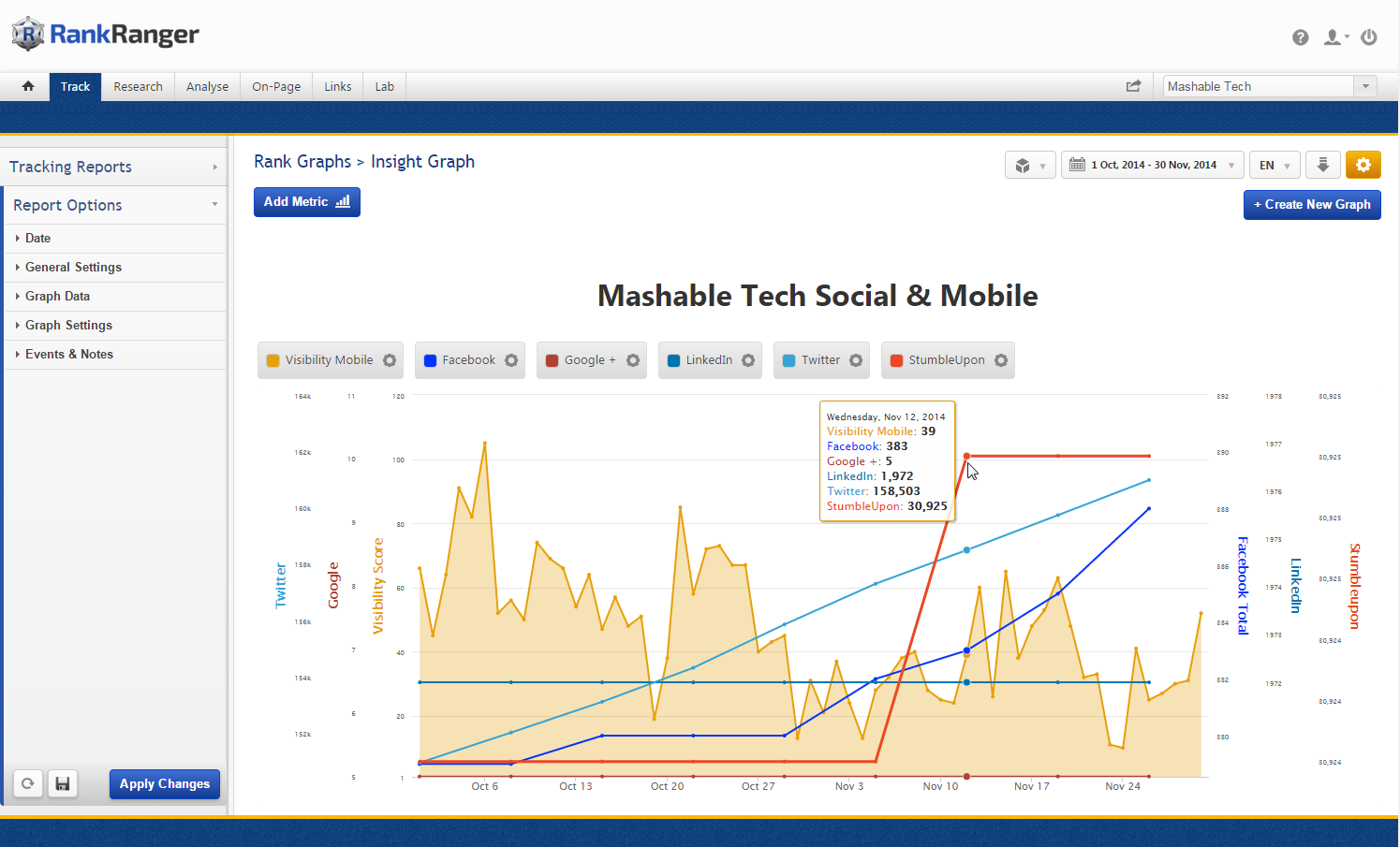Click the Stumbleupon axis label
This screenshot has height=847, width=1400.
[x=1354, y=586]
